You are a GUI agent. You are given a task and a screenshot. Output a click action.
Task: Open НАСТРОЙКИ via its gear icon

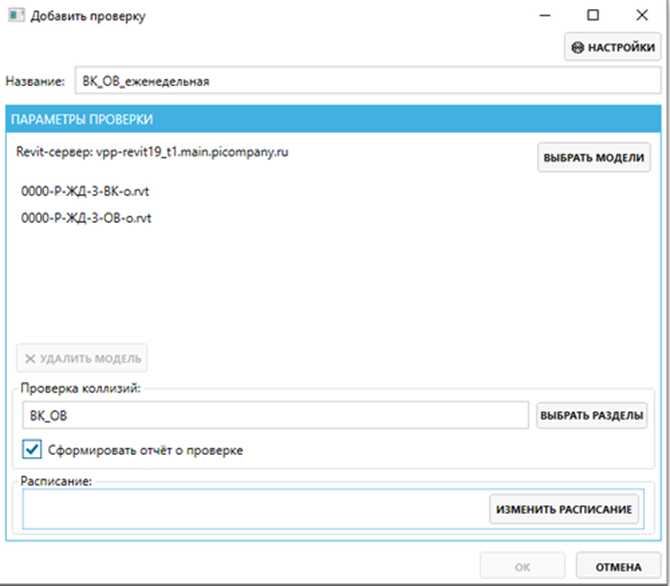[x=577, y=47]
